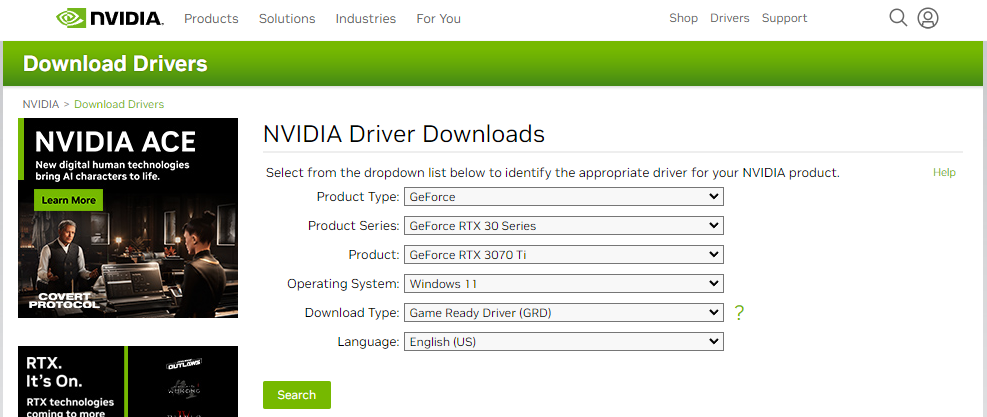Click the green Search button
Screen dimensions: 987x417
296,395
